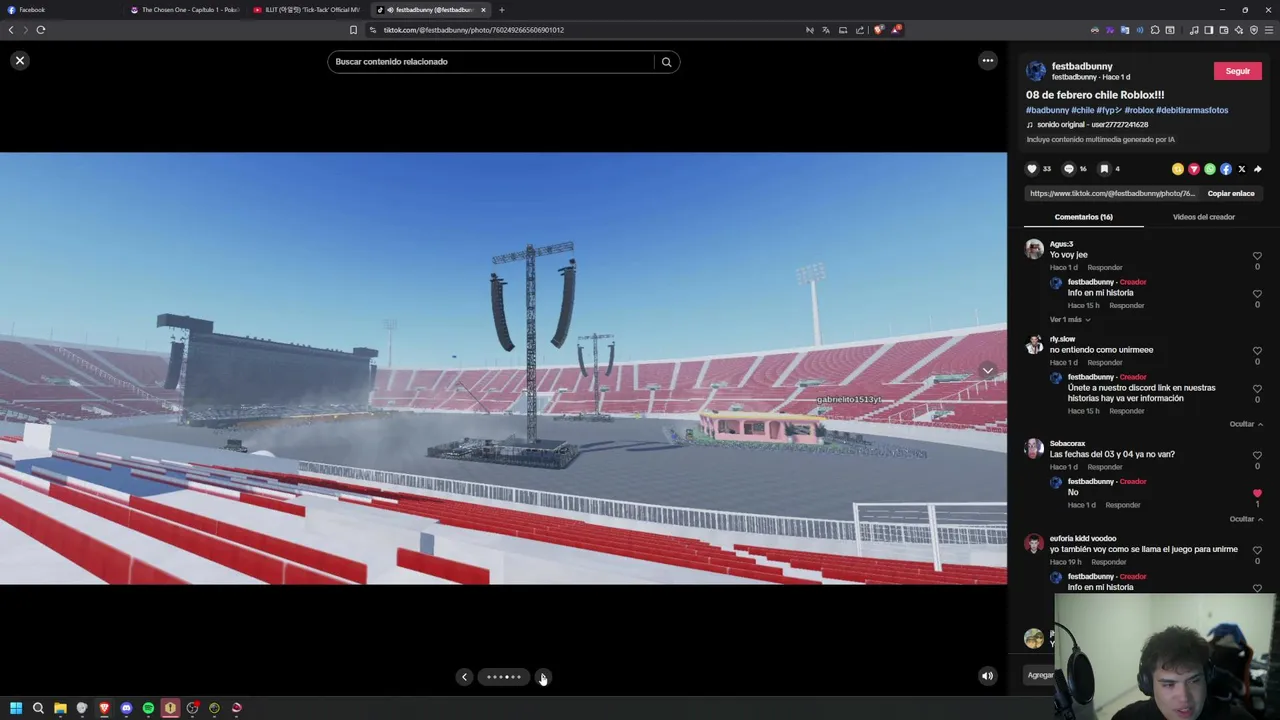Open festbadbunny profile avatar in header
This screenshot has width=1280, height=720.
[x=1036, y=71]
